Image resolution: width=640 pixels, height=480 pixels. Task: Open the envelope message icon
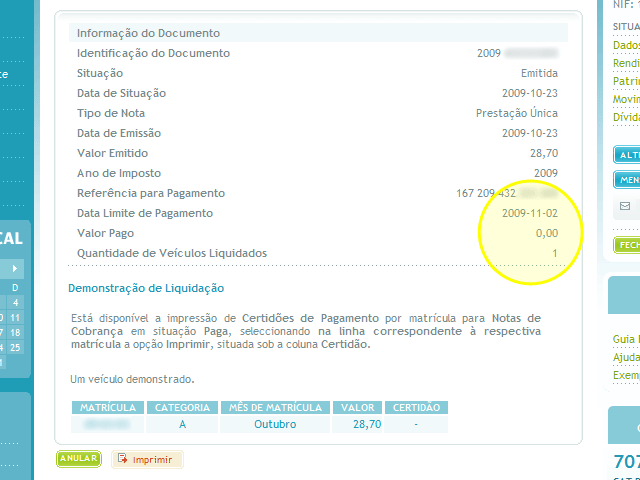click(x=624, y=206)
